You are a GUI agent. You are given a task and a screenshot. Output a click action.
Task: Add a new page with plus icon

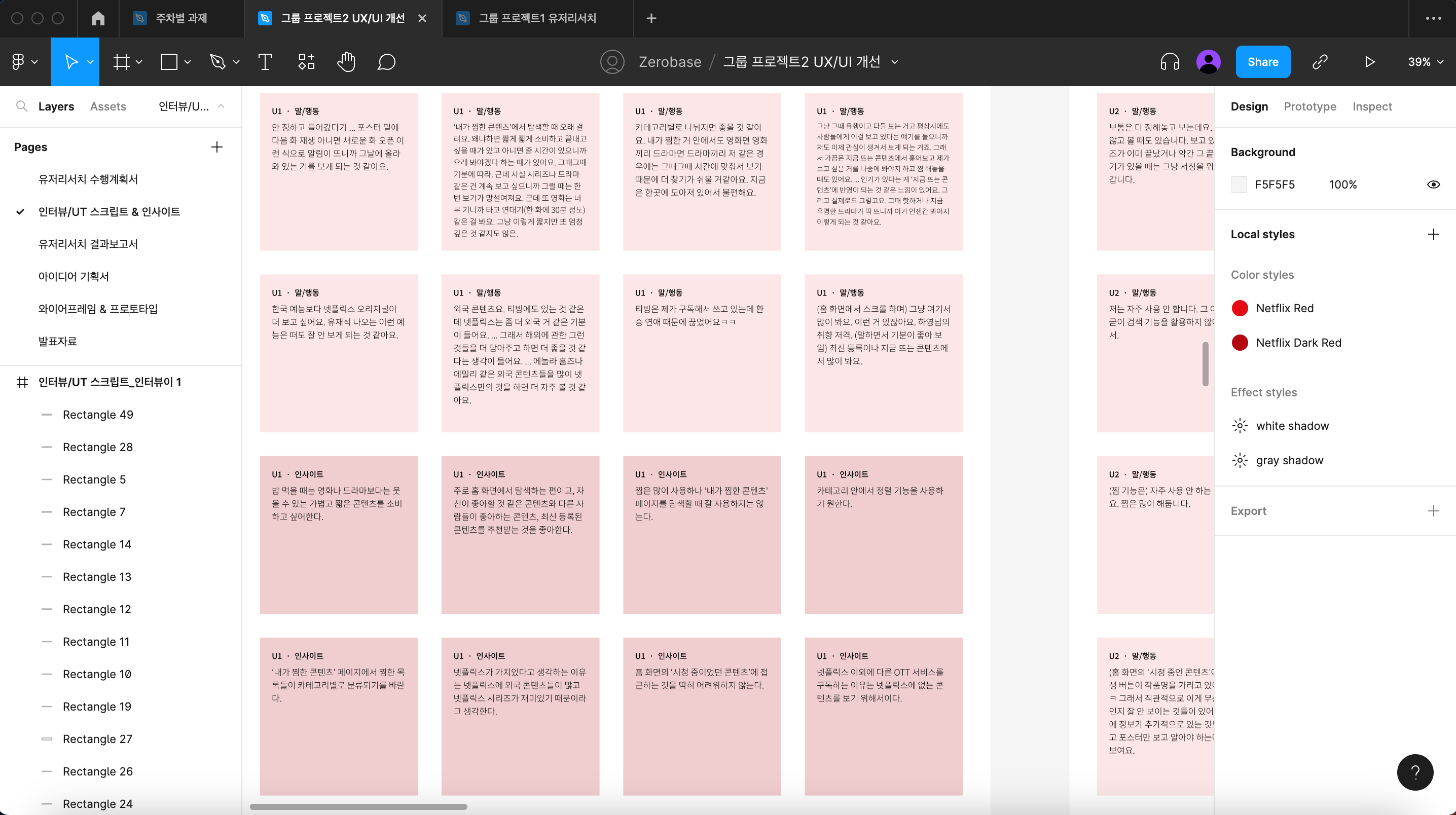[217, 147]
